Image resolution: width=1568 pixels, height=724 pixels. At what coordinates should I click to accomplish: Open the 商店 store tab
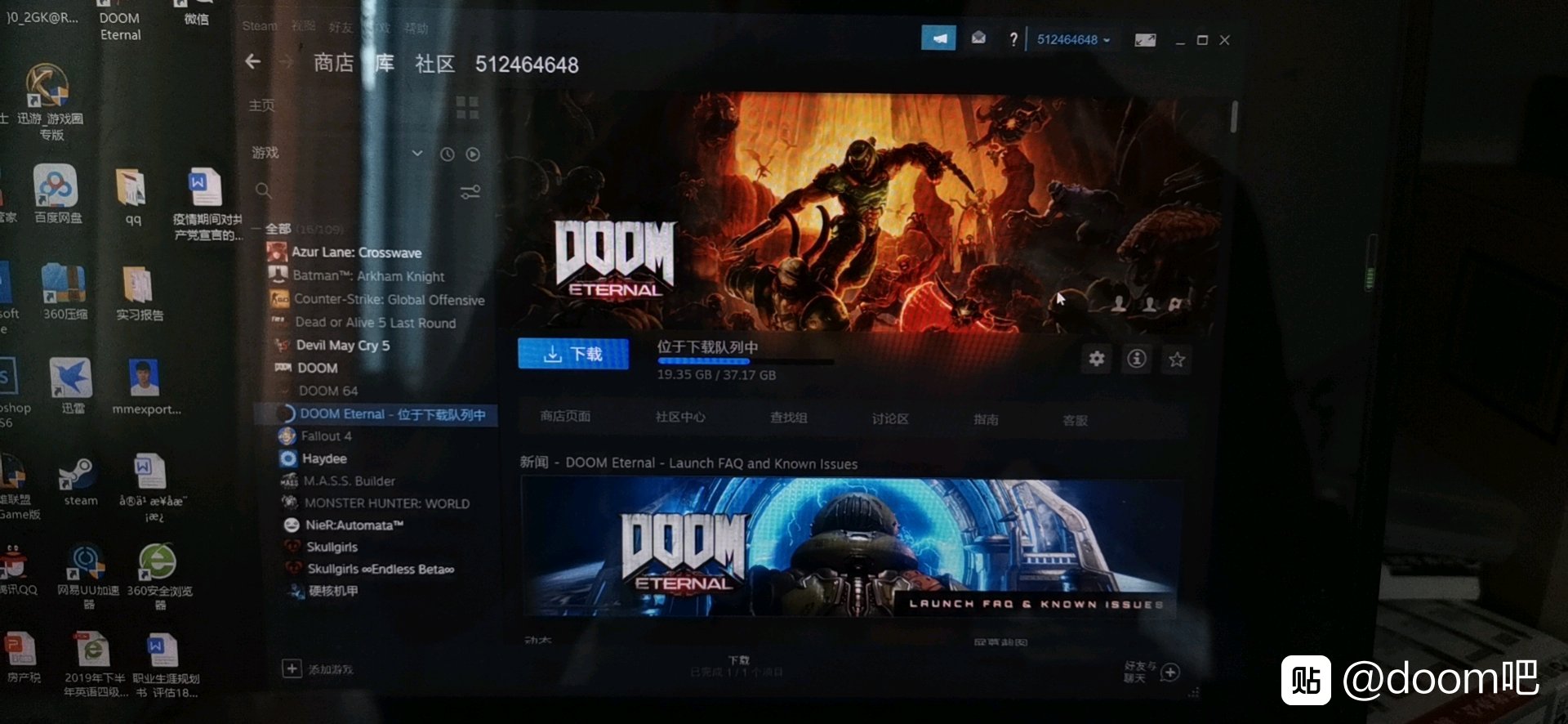point(334,63)
